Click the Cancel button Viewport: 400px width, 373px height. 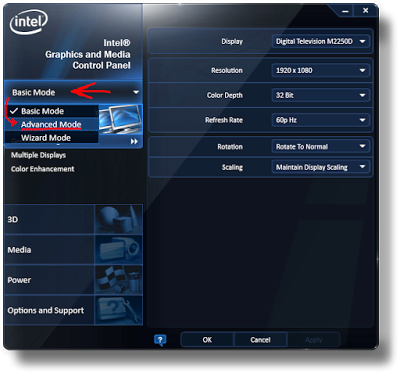pos(260,340)
